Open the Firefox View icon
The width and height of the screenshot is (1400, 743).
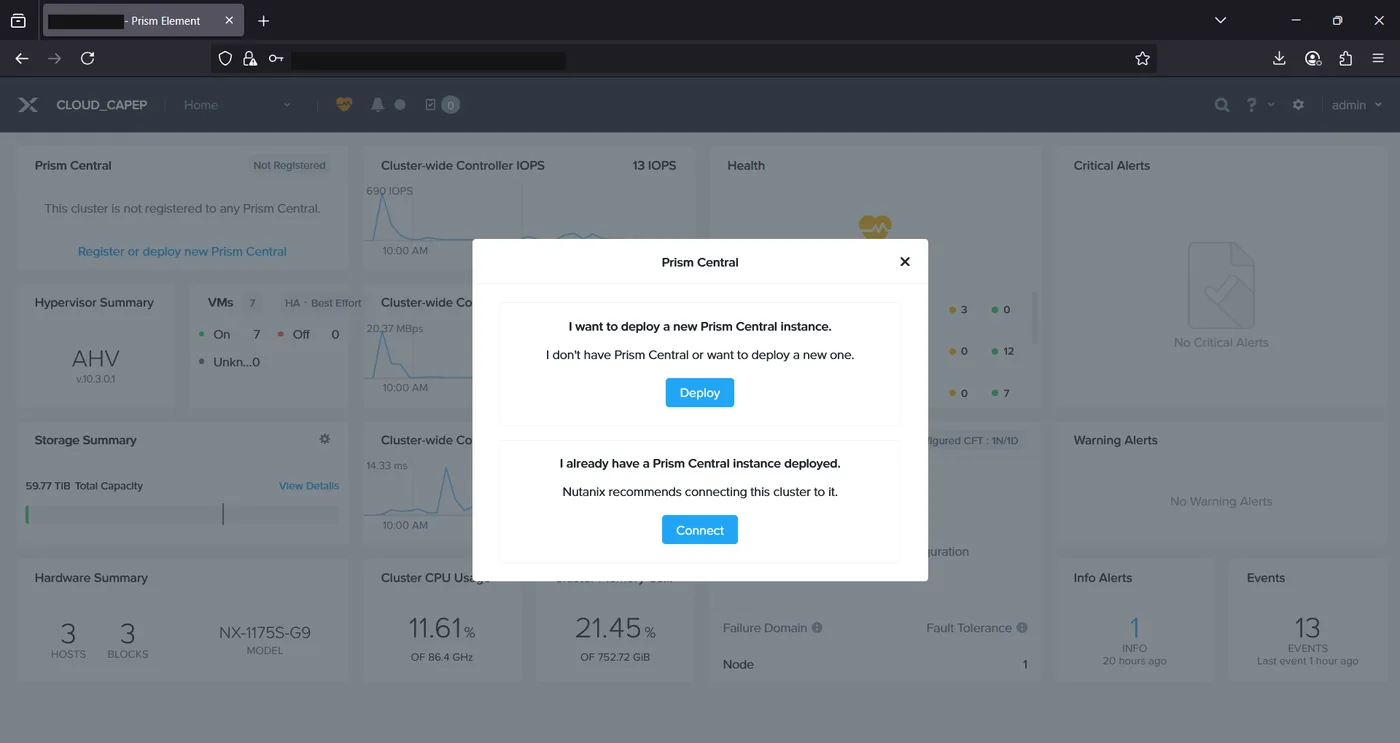18,20
